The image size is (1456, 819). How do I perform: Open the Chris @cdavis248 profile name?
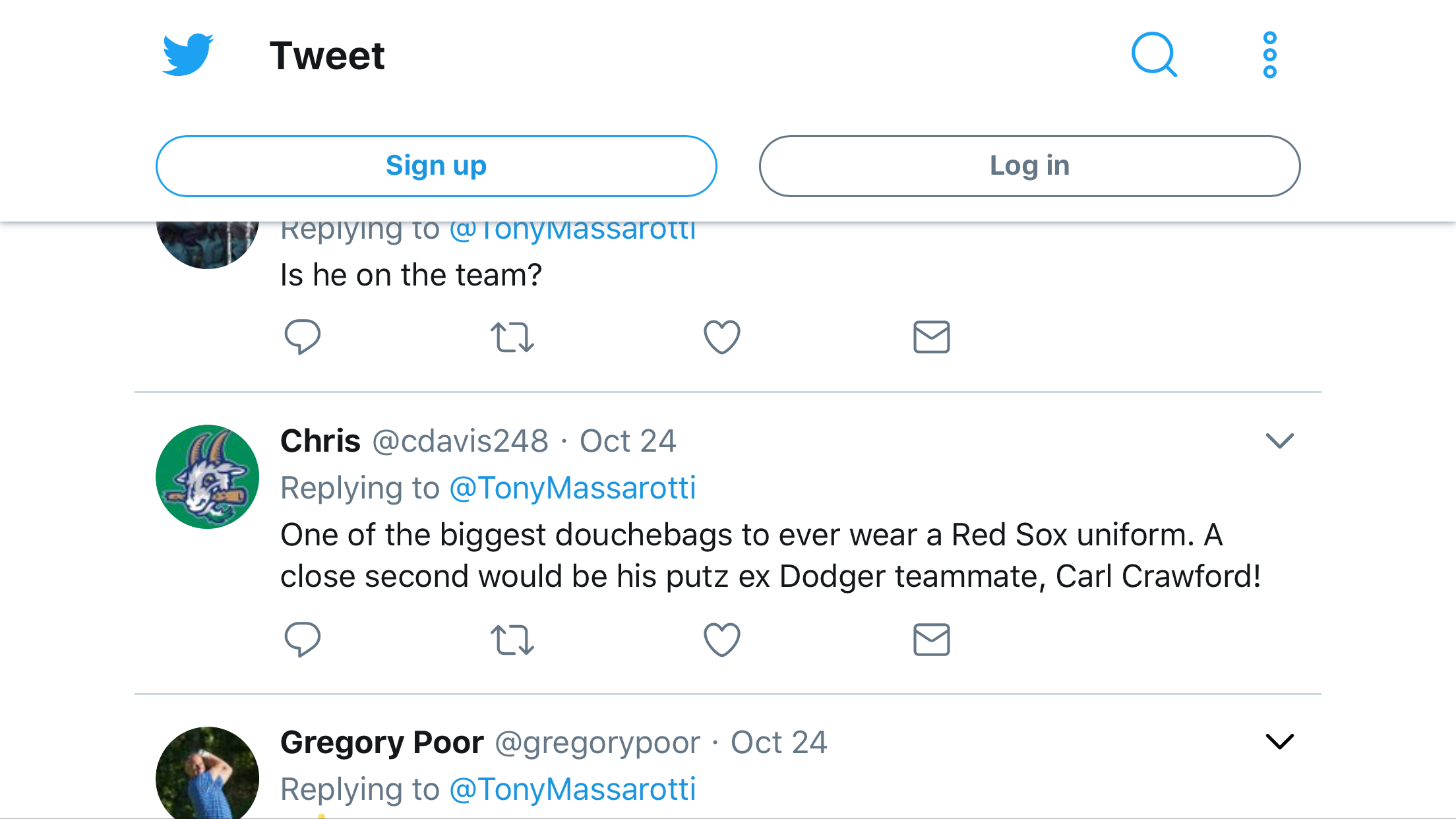coord(321,441)
